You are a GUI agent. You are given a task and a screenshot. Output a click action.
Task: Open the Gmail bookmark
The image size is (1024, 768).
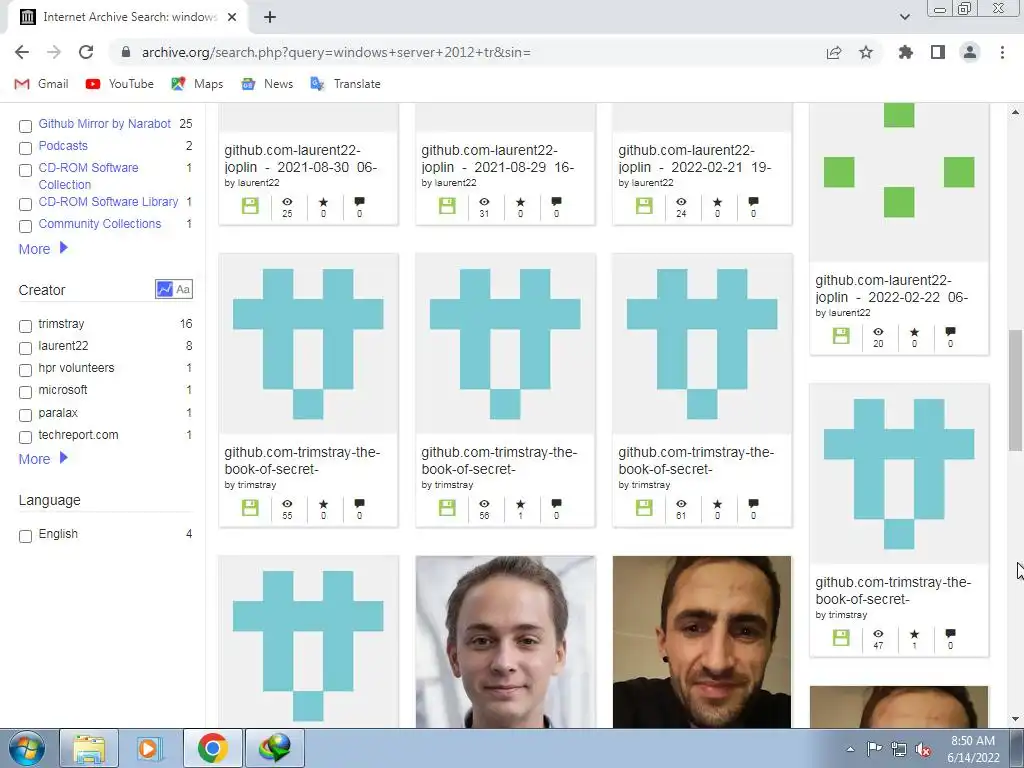41,84
